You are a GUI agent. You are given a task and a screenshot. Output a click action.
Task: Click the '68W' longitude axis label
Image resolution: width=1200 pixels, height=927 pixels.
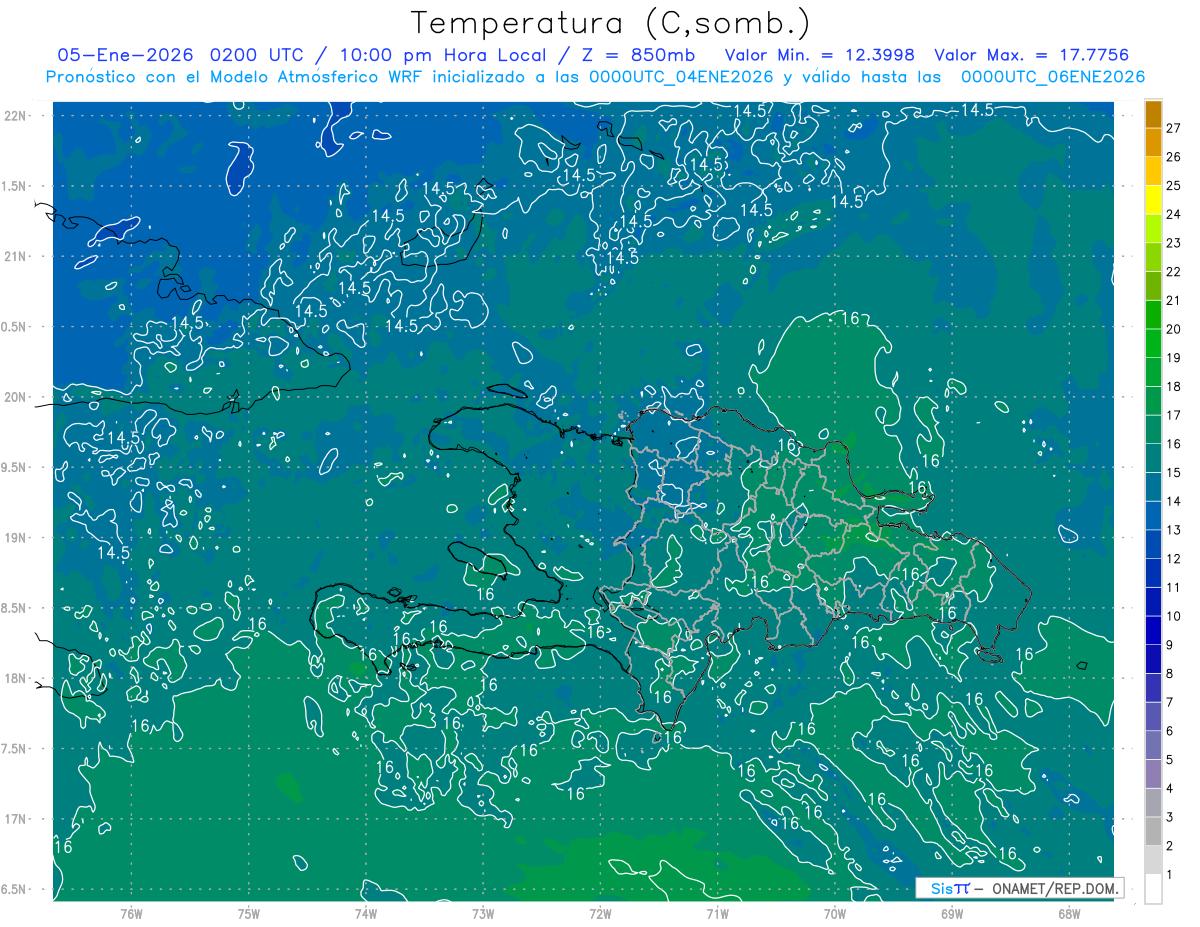(1069, 913)
